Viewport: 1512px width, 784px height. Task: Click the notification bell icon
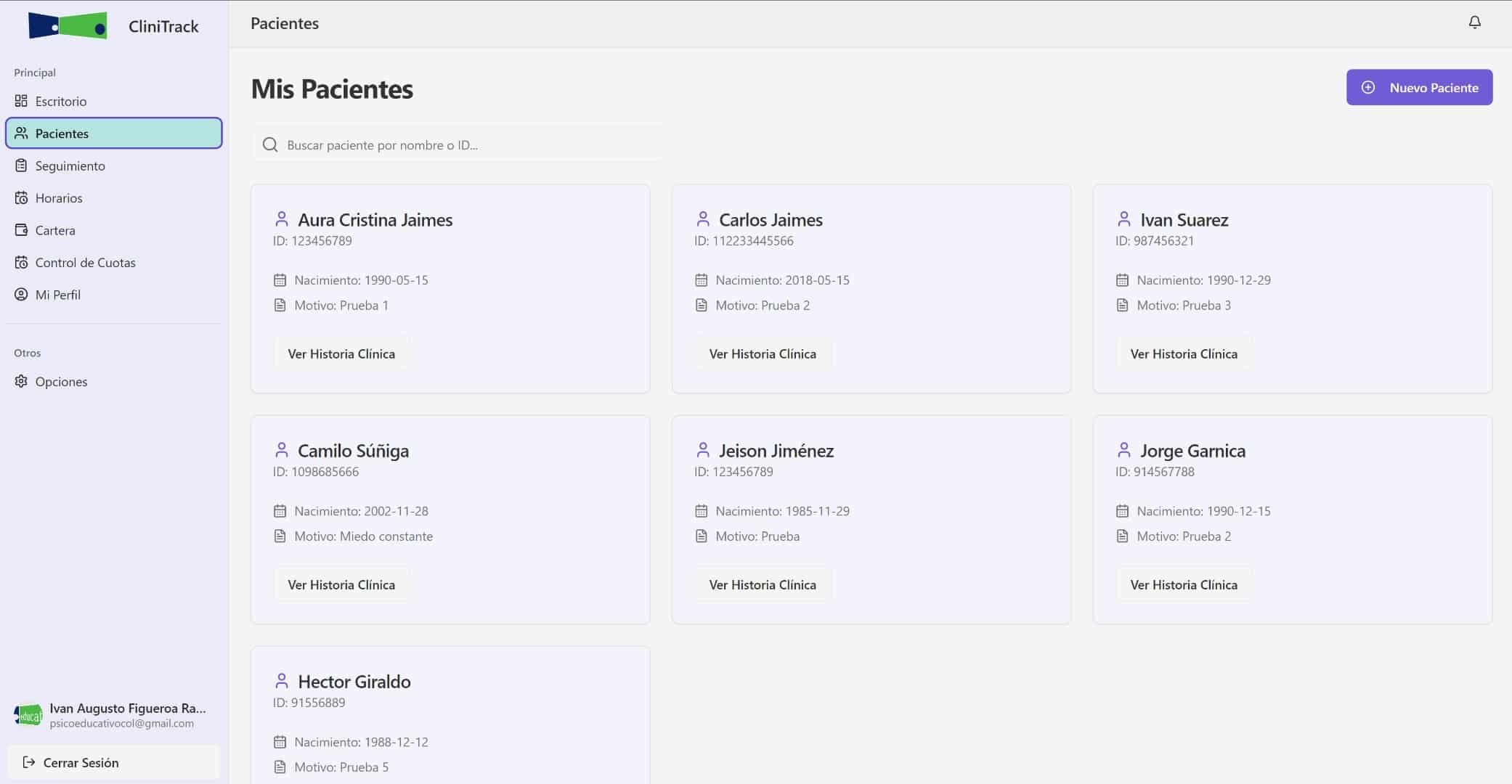[1474, 23]
